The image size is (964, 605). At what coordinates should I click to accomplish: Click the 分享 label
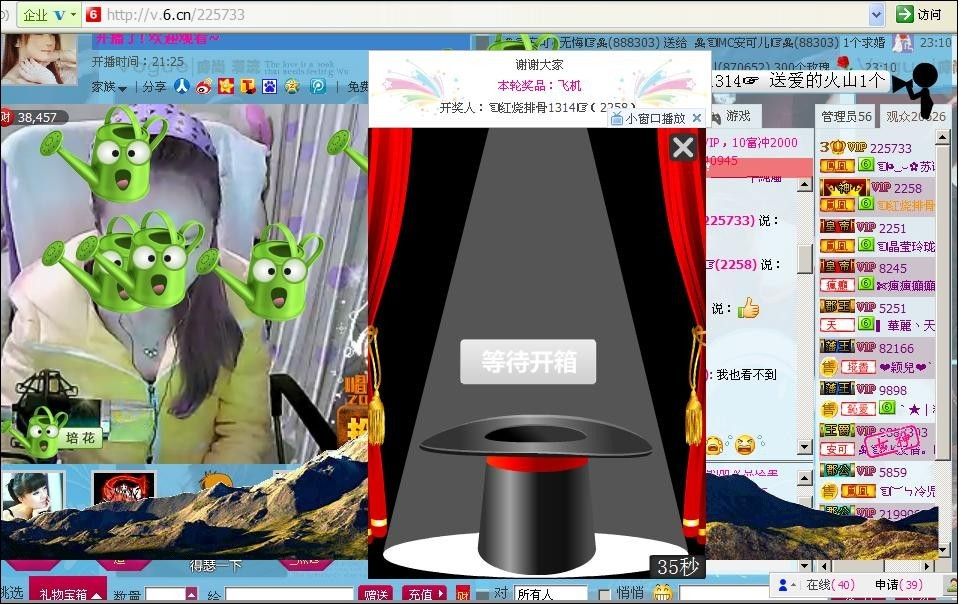tap(154, 87)
